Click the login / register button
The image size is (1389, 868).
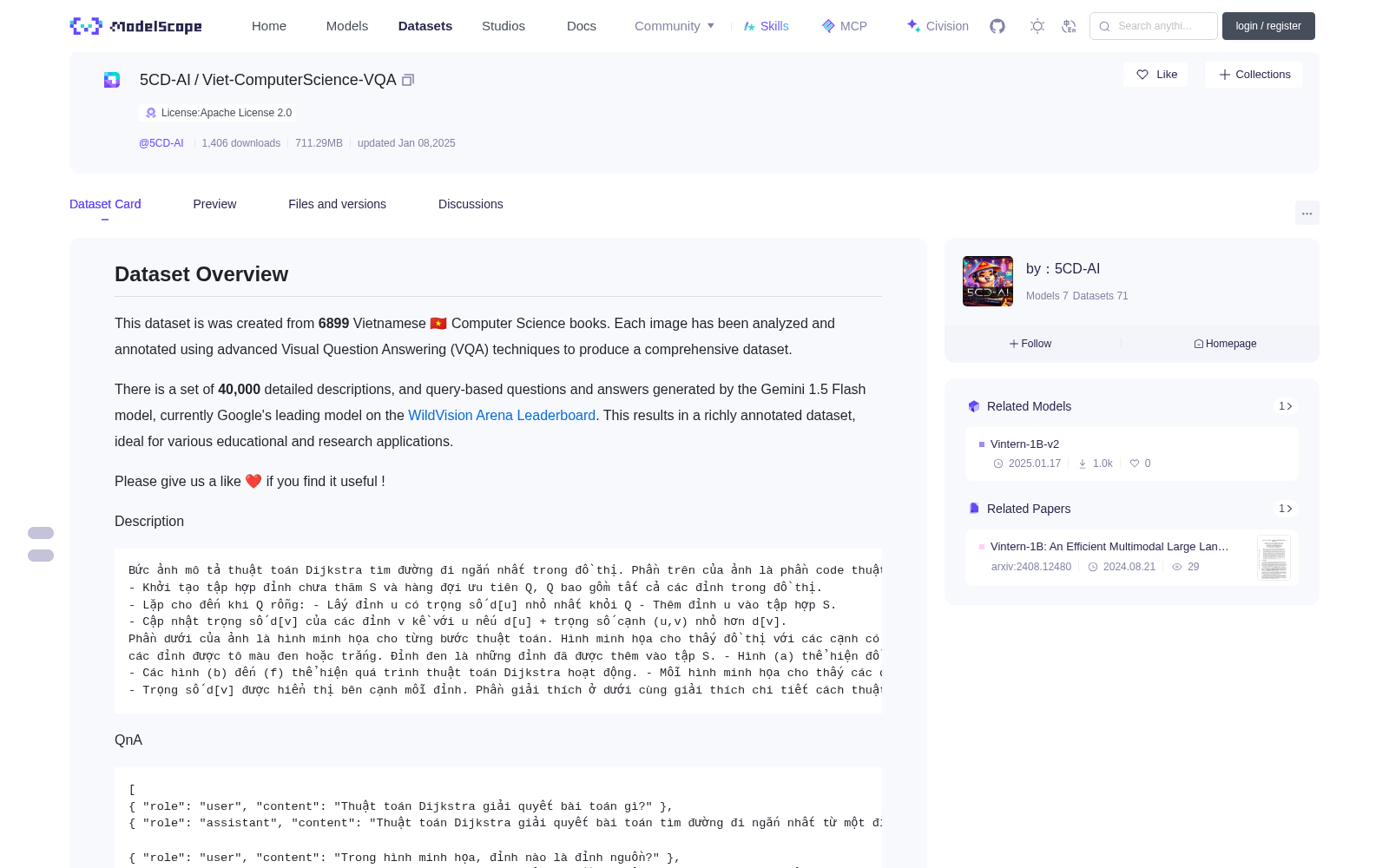pyautogui.click(x=1268, y=26)
